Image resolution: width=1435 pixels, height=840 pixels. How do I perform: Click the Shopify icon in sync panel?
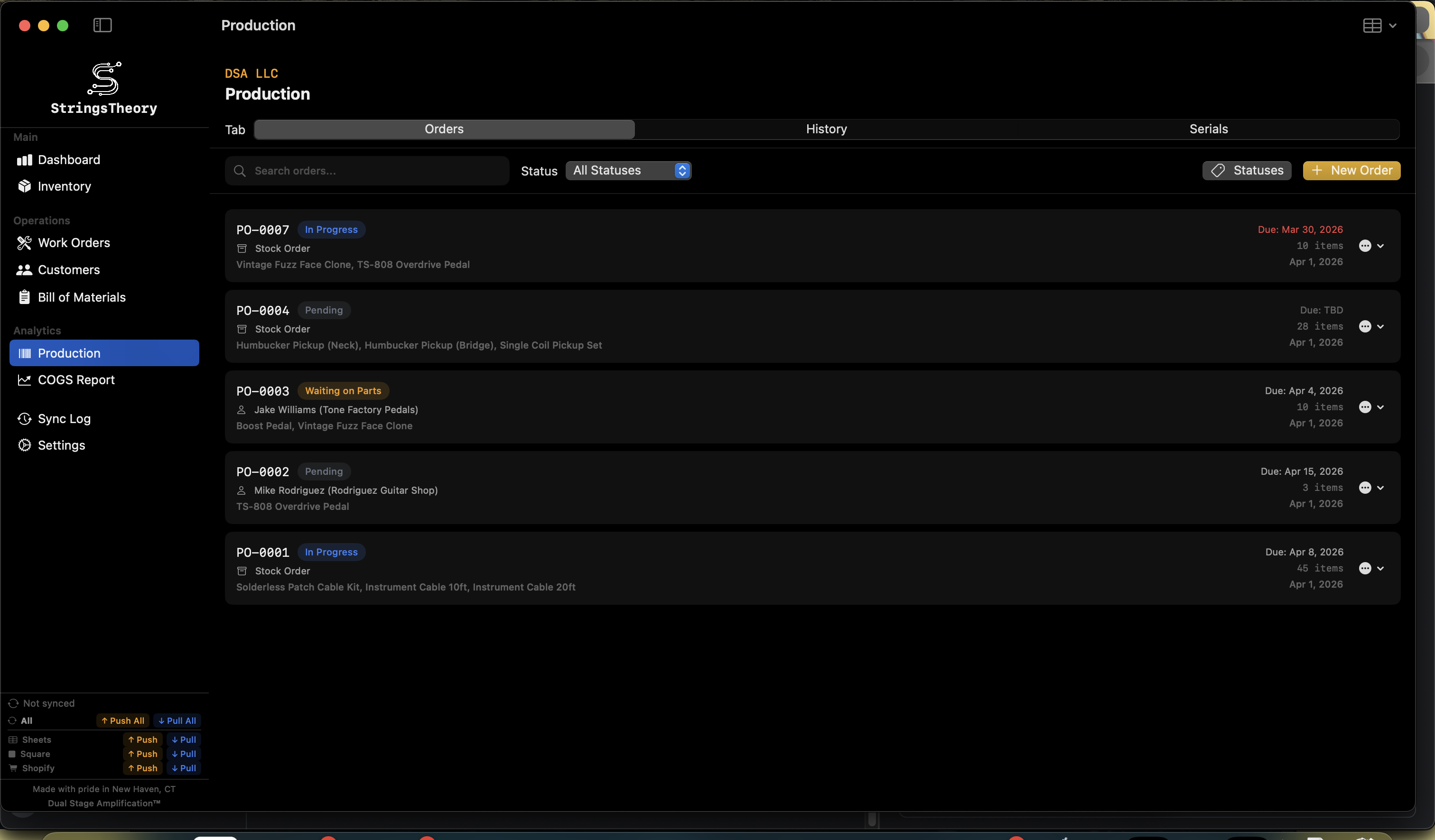coord(13,768)
